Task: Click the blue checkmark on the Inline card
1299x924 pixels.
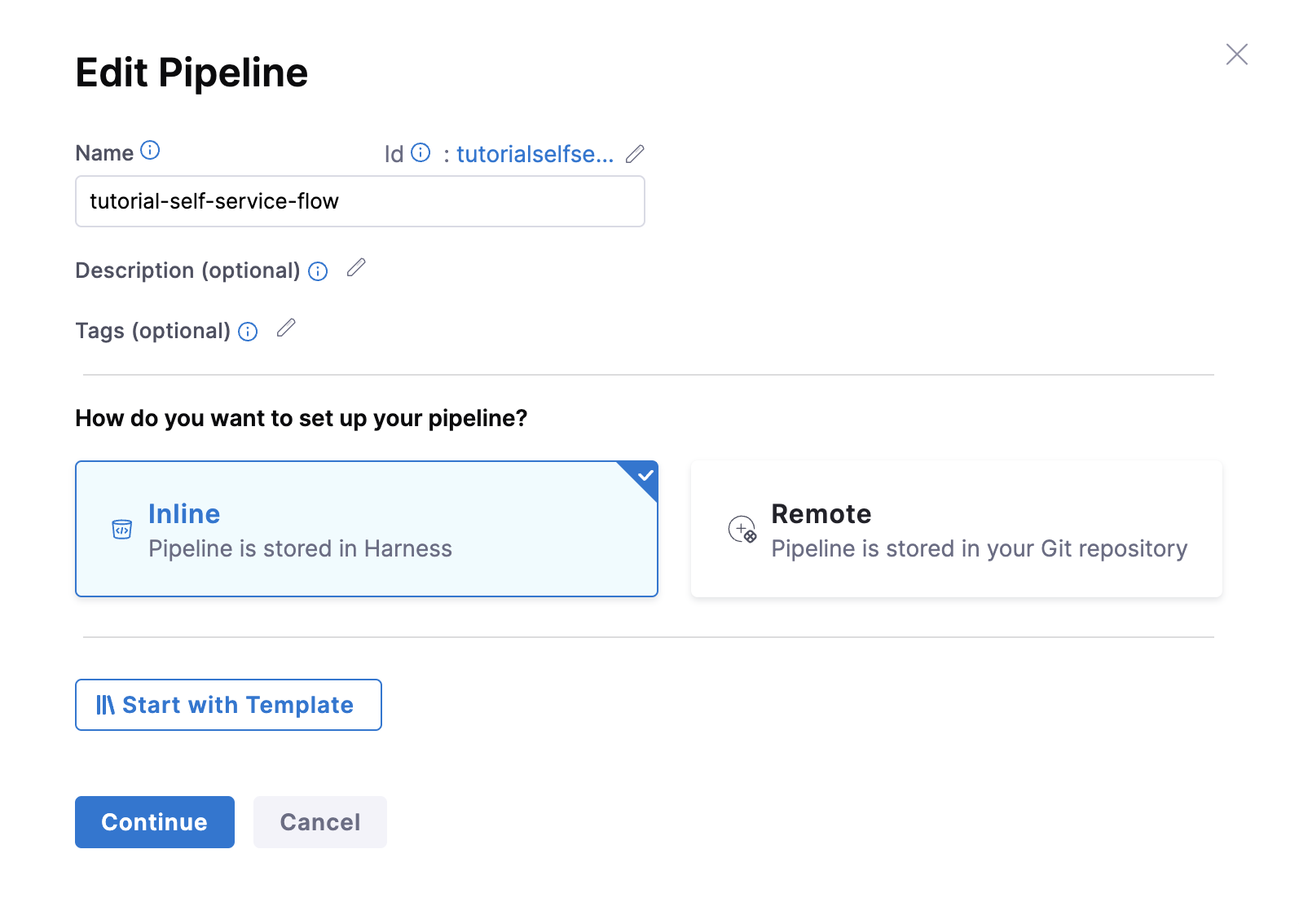Action: pyautogui.click(x=645, y=475)
